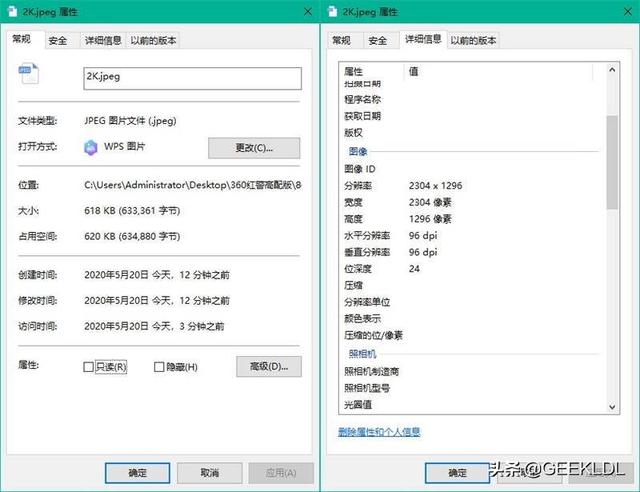Select 常规 tab in right dialog
This screenshot has height=492, width=640.
click(341, 40)
